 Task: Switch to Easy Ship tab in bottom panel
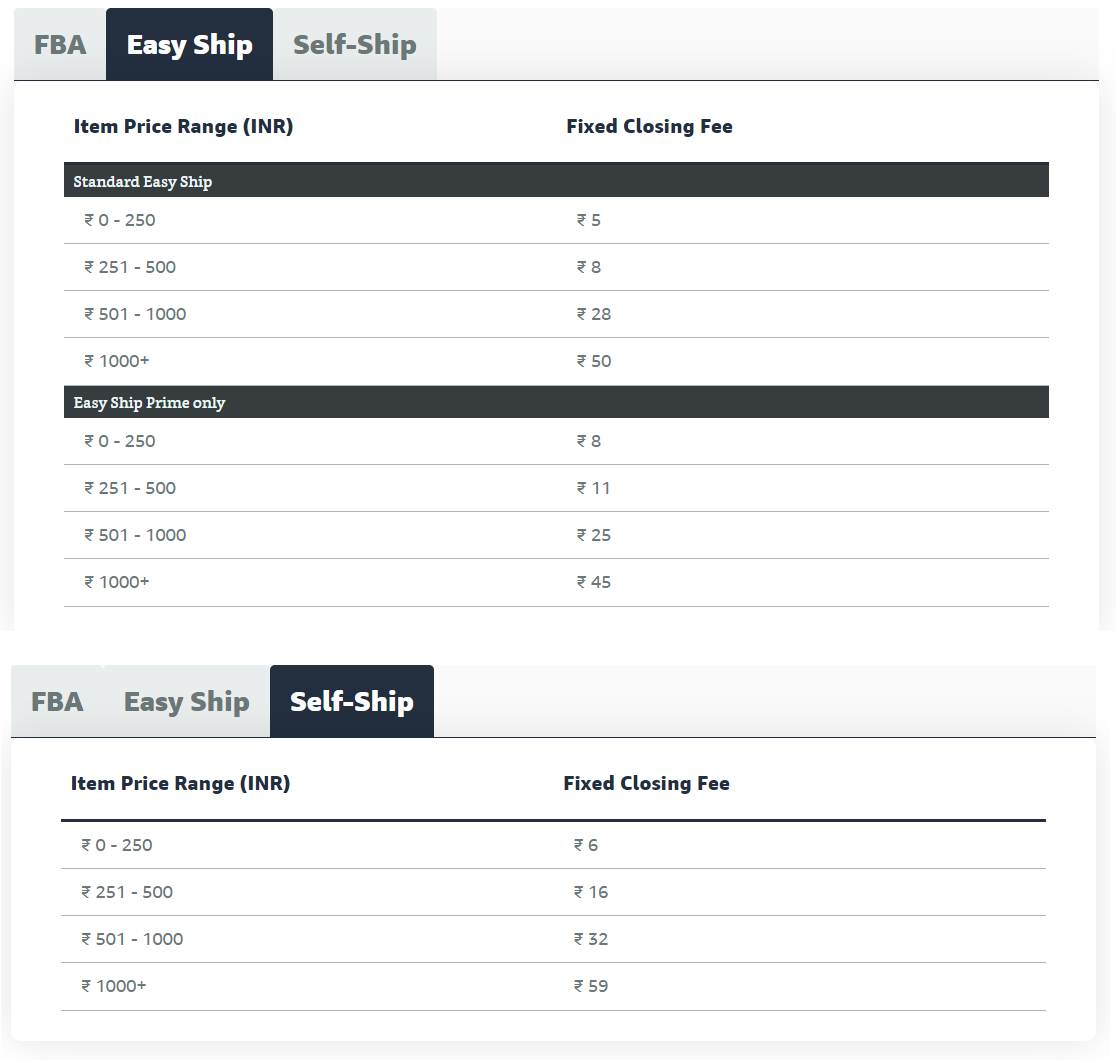click(186, 701)
